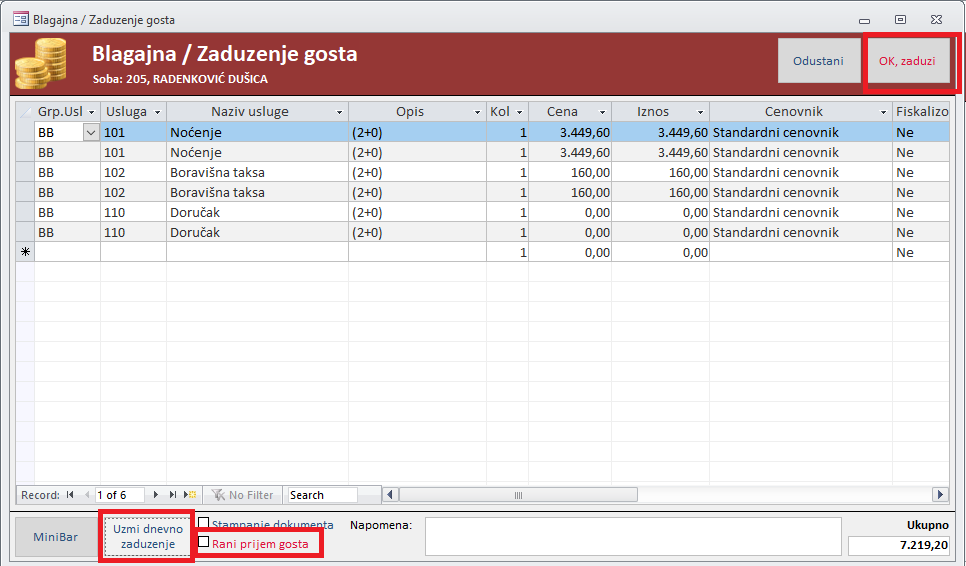
Task: Select the new row asterisk marker
Action: [x=25, y=252]
